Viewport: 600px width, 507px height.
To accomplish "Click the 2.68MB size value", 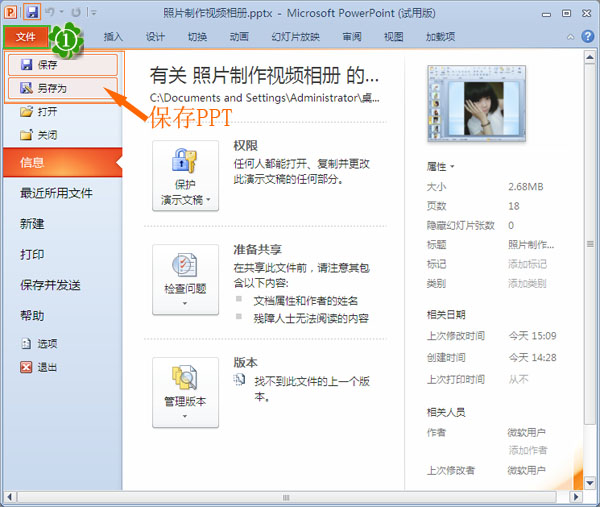I will 526,187.
